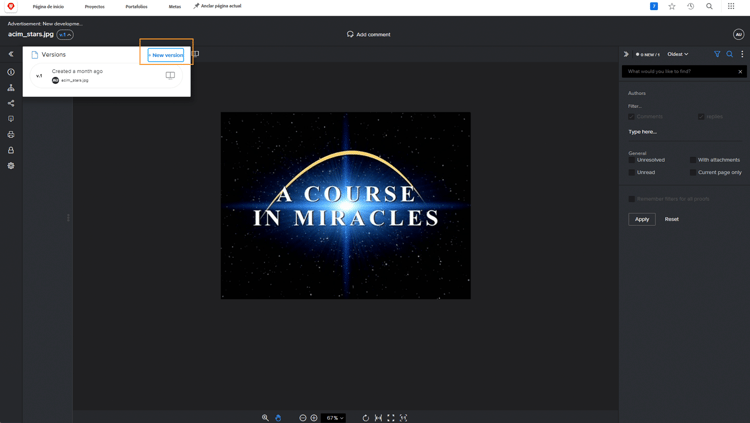Click 'Advertisement: New developme...' breadcrumb
Screen dimensions: 750x423
click(x=45, y=23)
